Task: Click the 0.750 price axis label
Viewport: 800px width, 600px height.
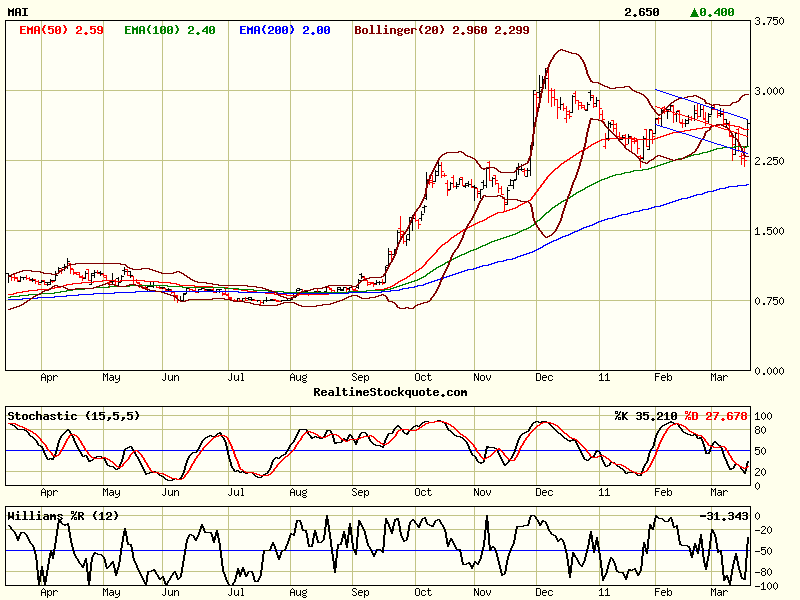Action: (769, 301)
